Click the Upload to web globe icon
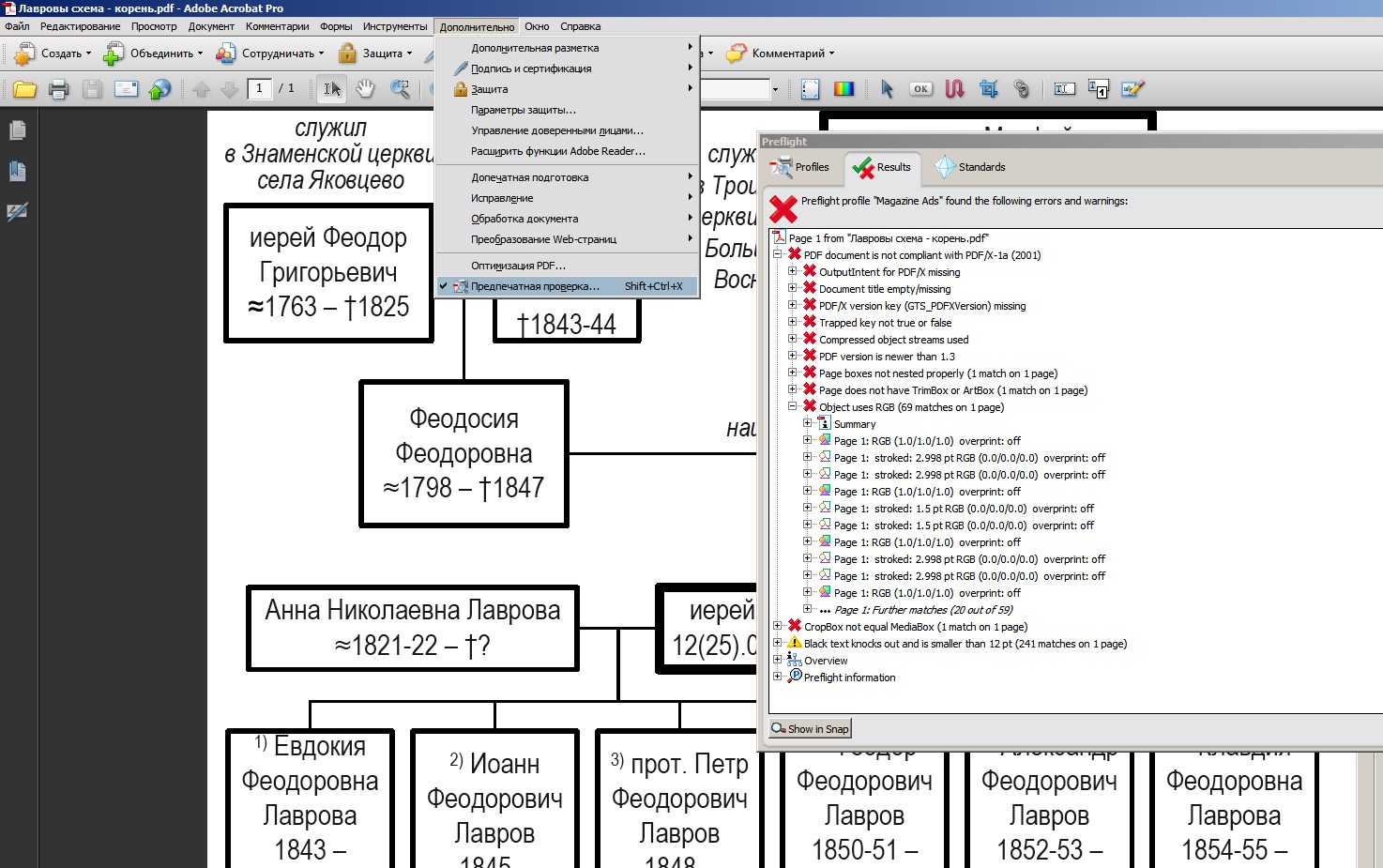 point(160,89)
